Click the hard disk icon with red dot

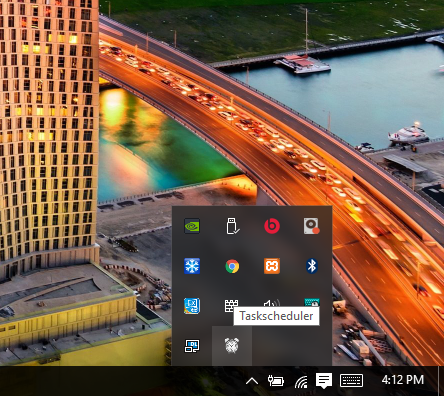312,226
